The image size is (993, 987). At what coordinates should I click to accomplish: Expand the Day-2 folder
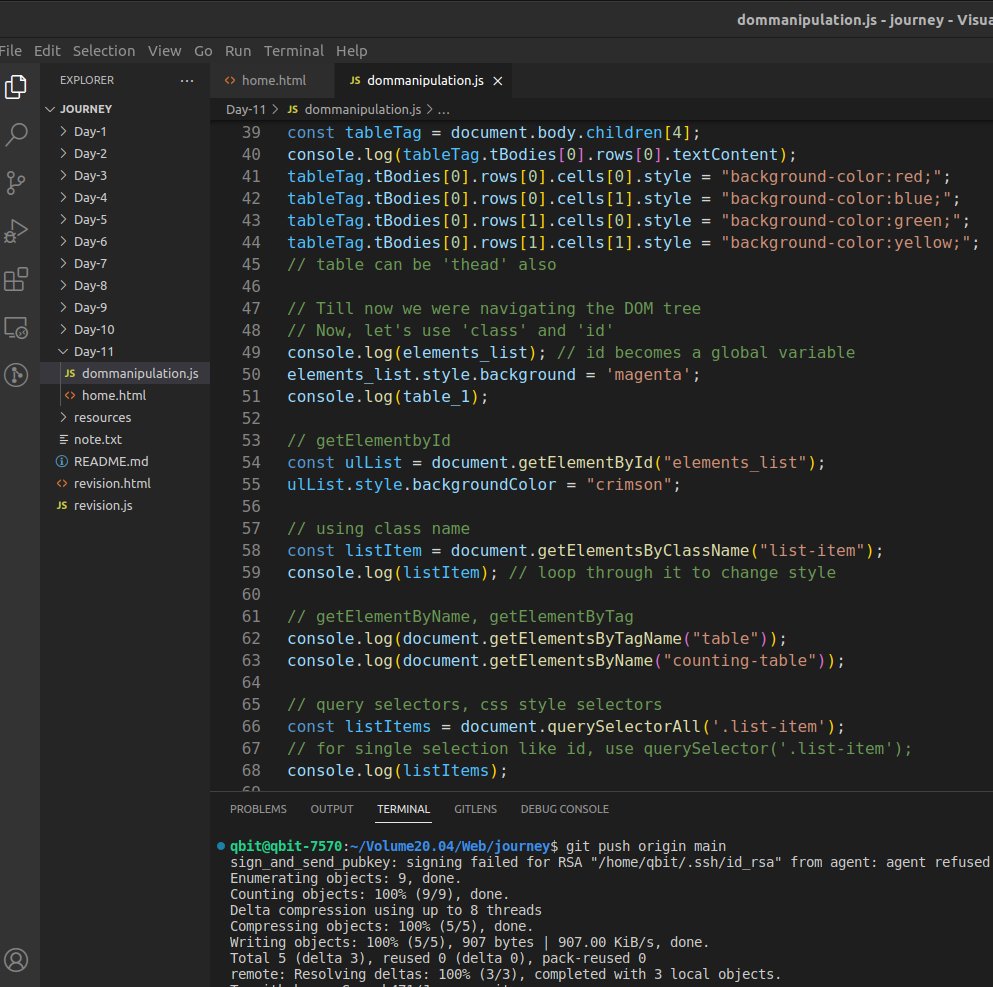point(63,153)
